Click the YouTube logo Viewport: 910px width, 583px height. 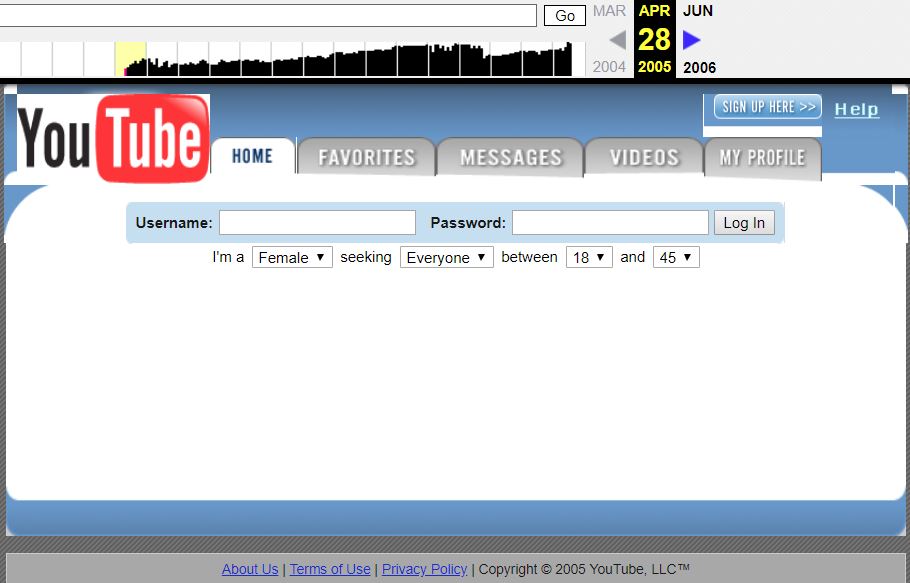113,138
